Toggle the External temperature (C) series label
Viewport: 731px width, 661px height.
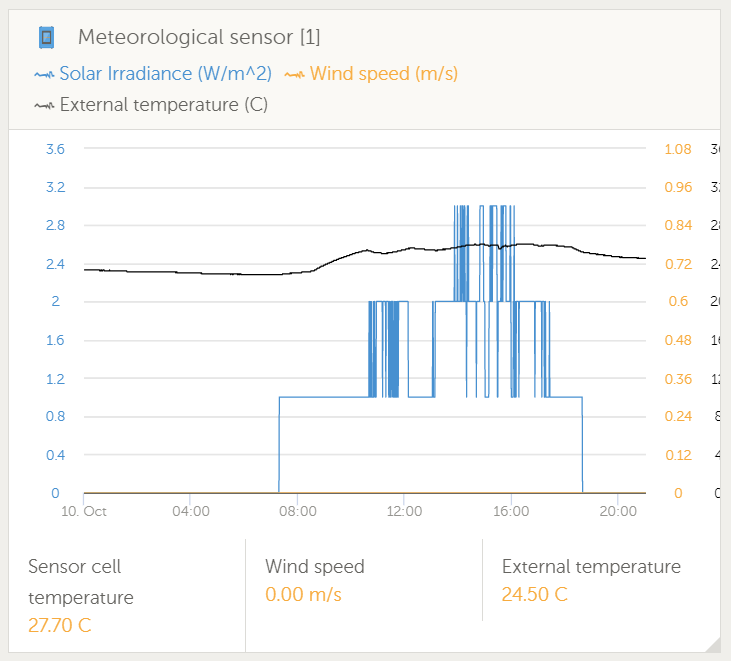coord(164,104)
